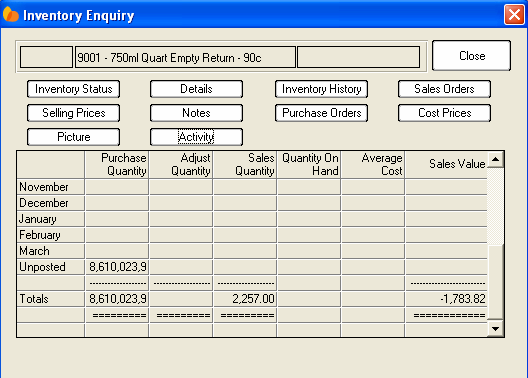Open Inventory Status view

[x=73, y=89]
